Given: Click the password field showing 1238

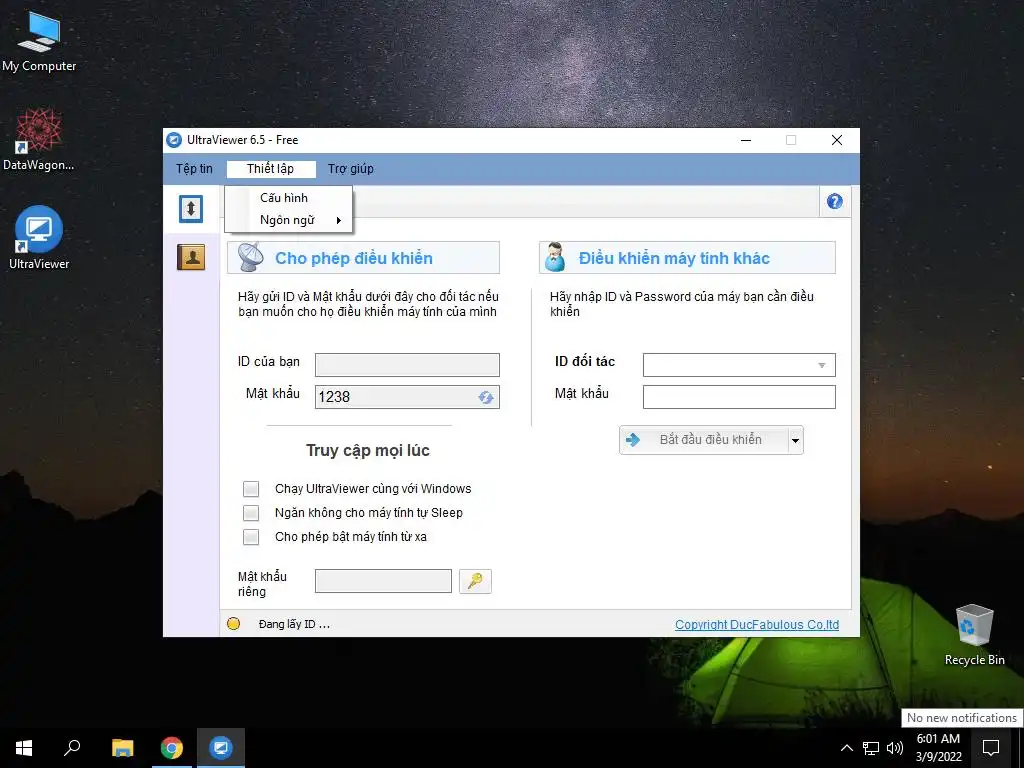Looking at the screenshot, I should pyautogui.click(x=407, y=397).
